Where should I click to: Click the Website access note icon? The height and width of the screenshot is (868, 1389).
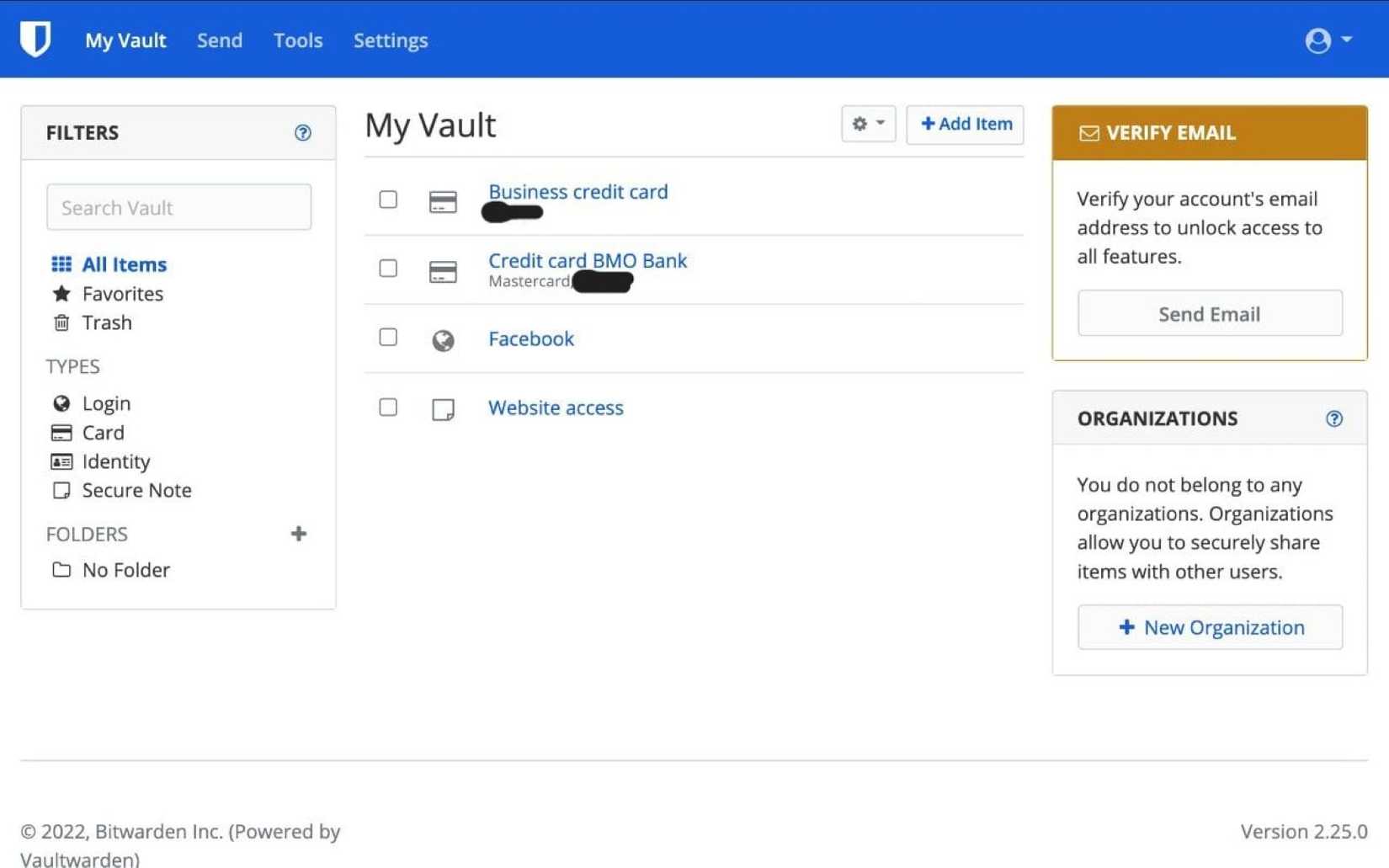(443, 409)
